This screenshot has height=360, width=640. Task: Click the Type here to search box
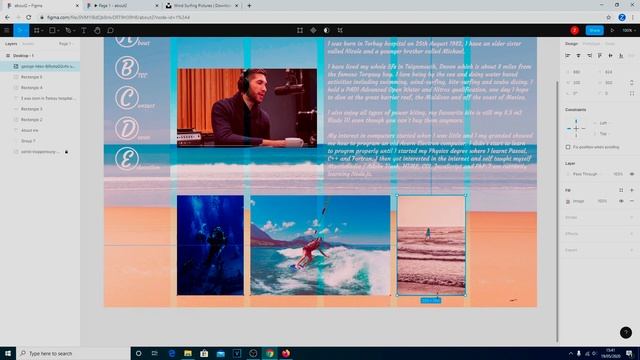73,353
